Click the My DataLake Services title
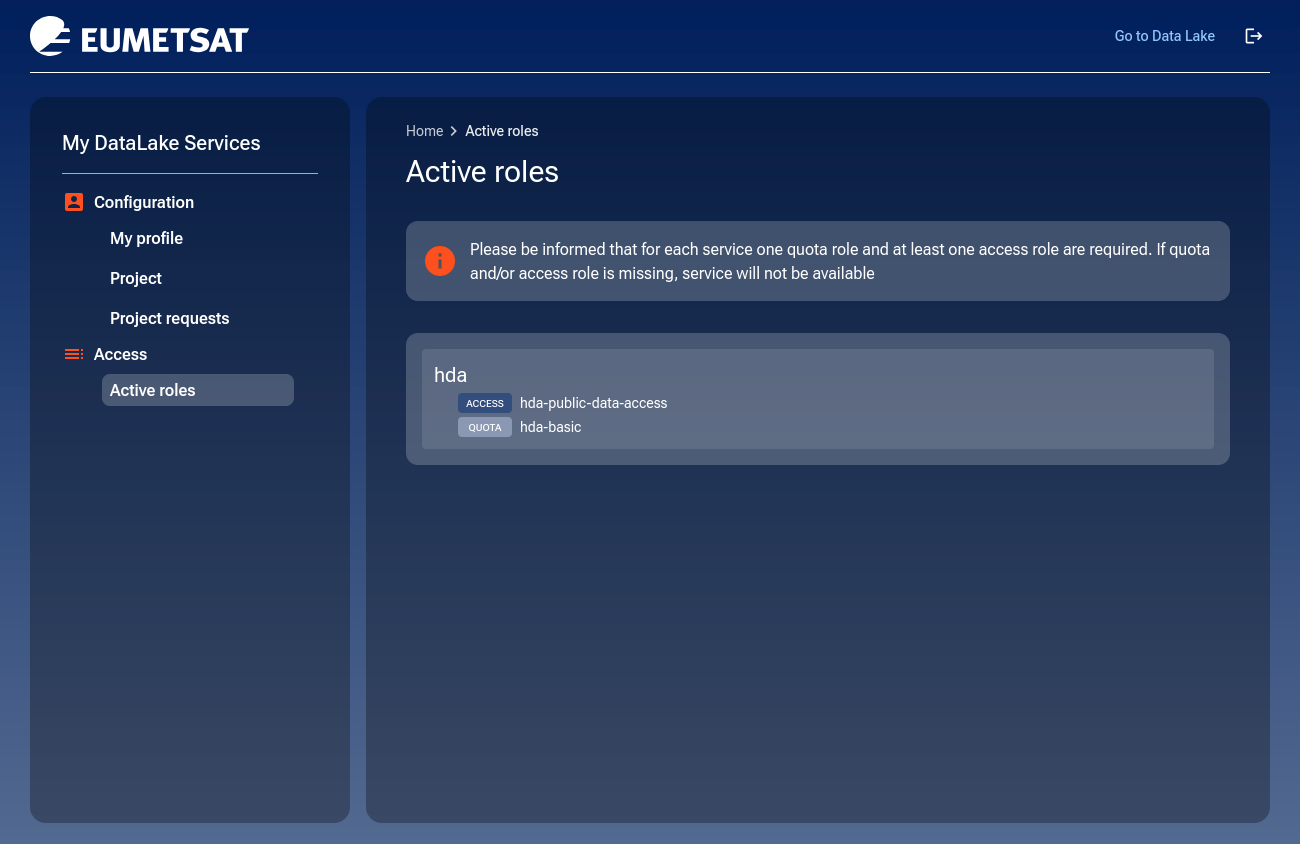Viewport: 1300px width, 844px height. point(161,143)
